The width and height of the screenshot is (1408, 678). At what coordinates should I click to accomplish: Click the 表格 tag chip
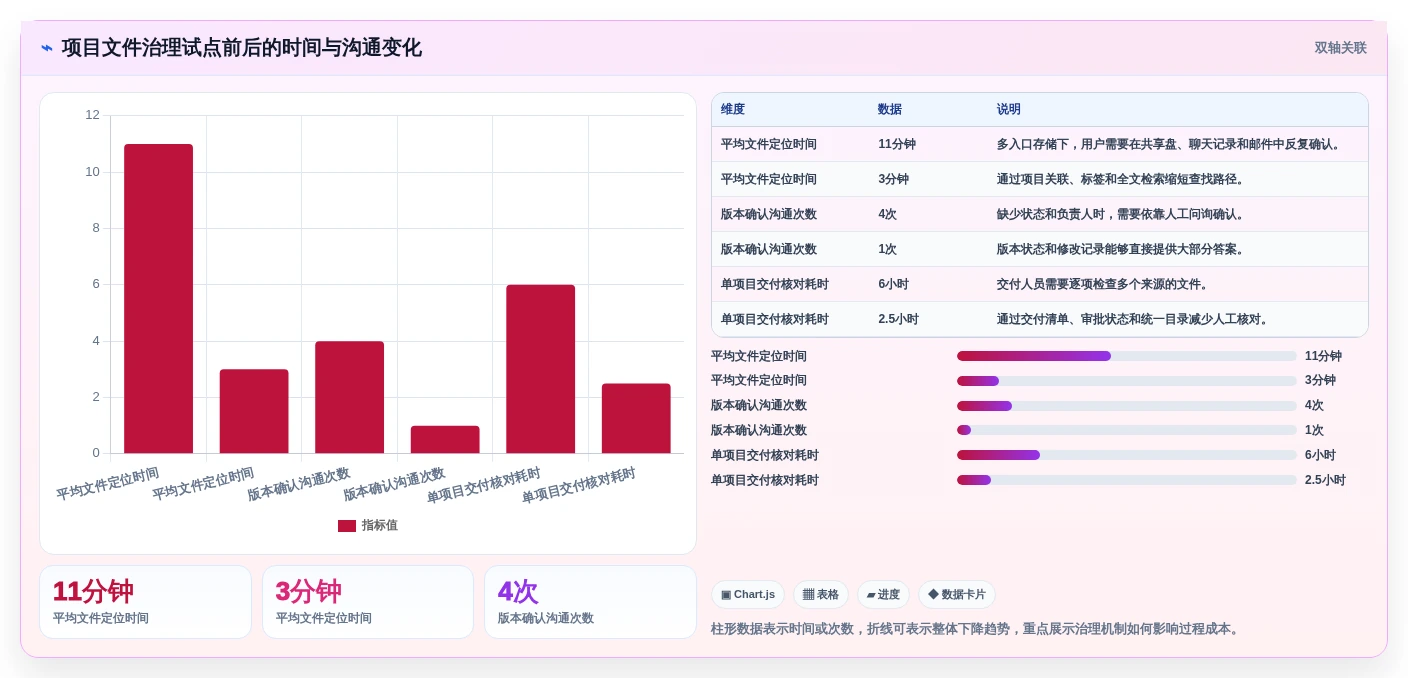click(821, 595)
